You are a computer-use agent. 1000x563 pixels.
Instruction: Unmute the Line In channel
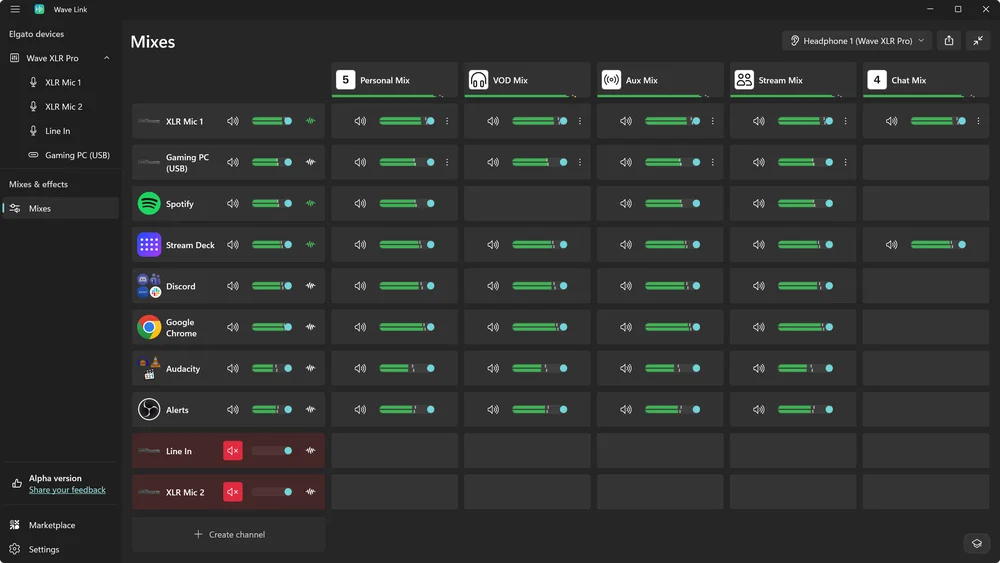pyautogui.click(x=233, y=451)
